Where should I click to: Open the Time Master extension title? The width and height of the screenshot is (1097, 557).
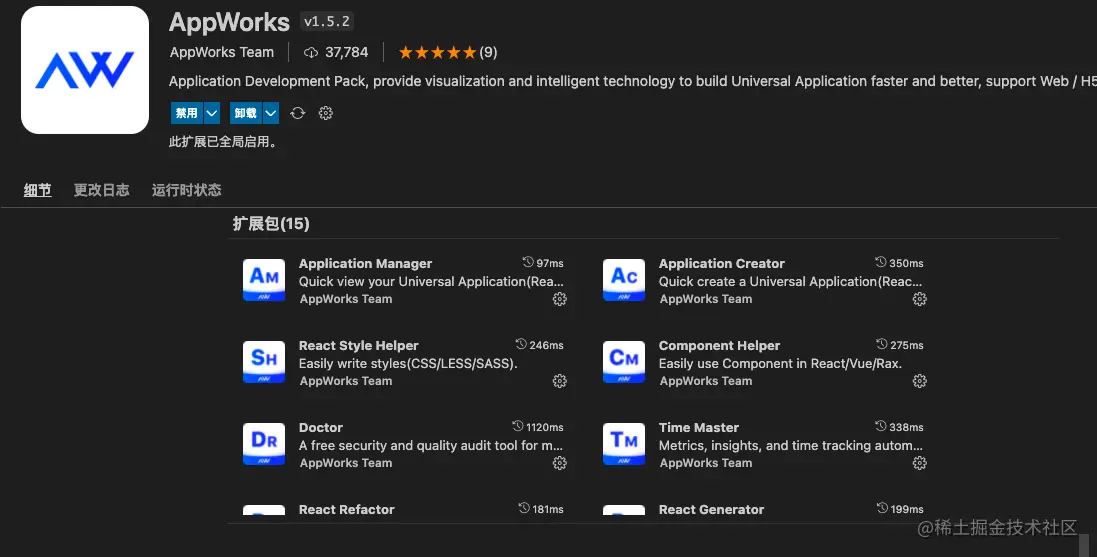698,427
